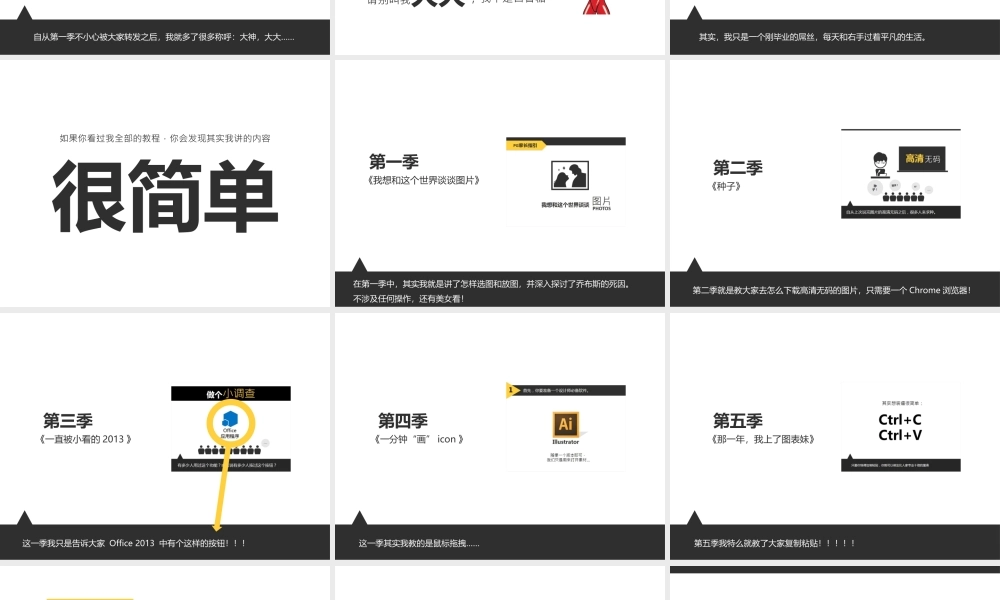Click the Adobe Illustrator Ai icon
Screen dimensions: 1000x600
[566, 423]
